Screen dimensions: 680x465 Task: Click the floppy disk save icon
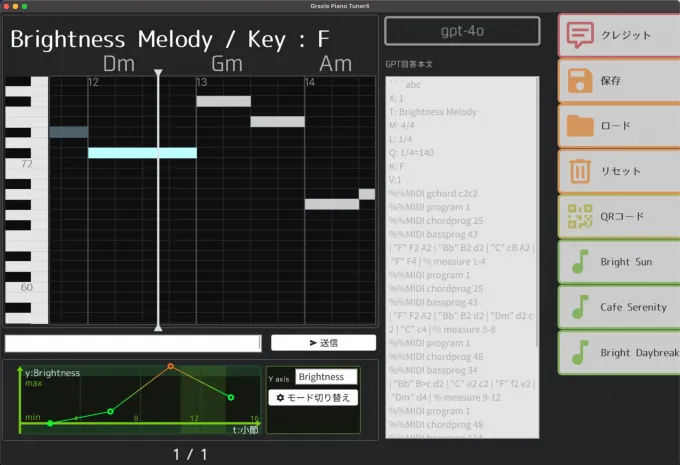tap(578, 80)
